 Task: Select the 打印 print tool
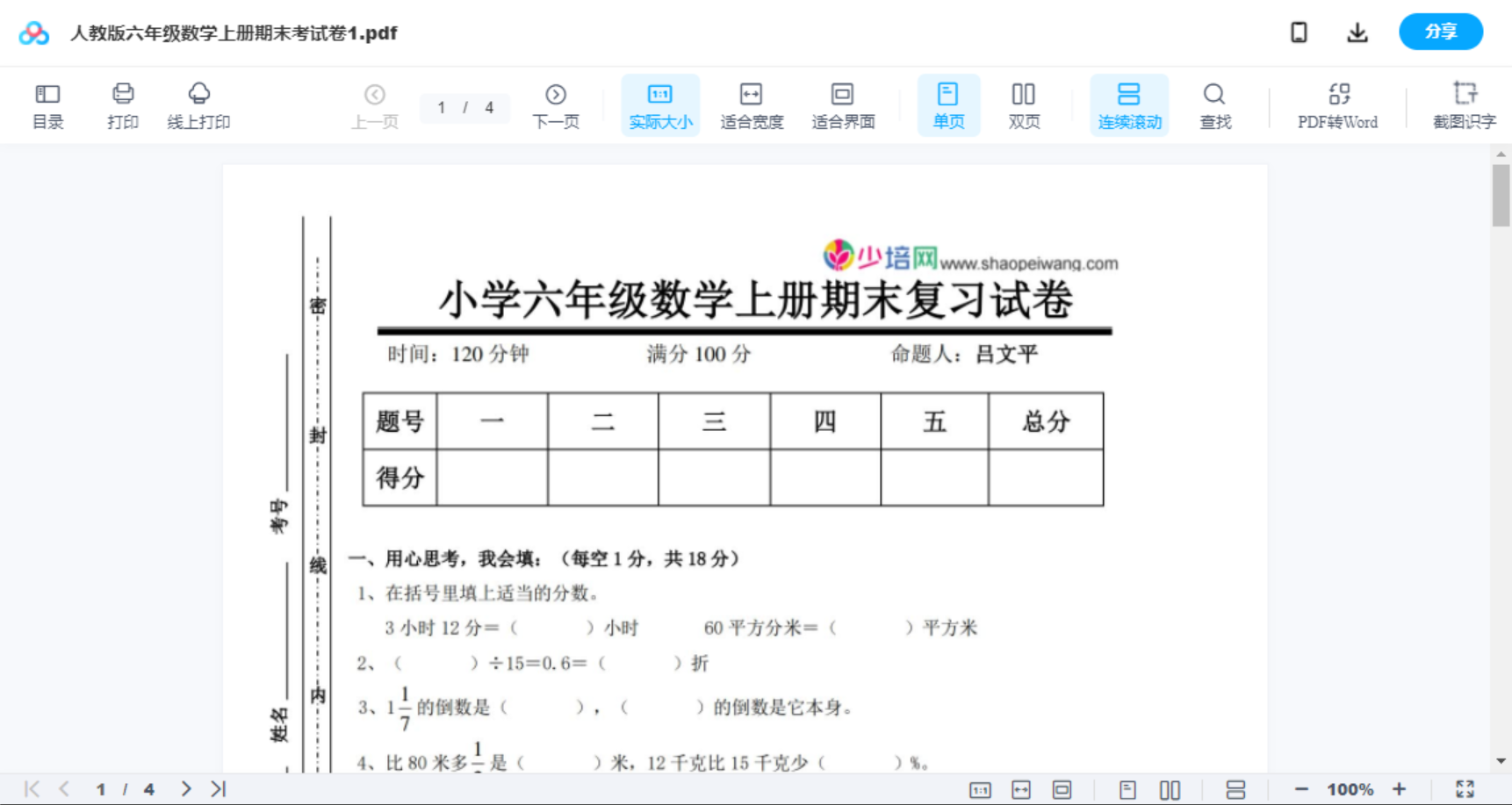tap(122, 104)
